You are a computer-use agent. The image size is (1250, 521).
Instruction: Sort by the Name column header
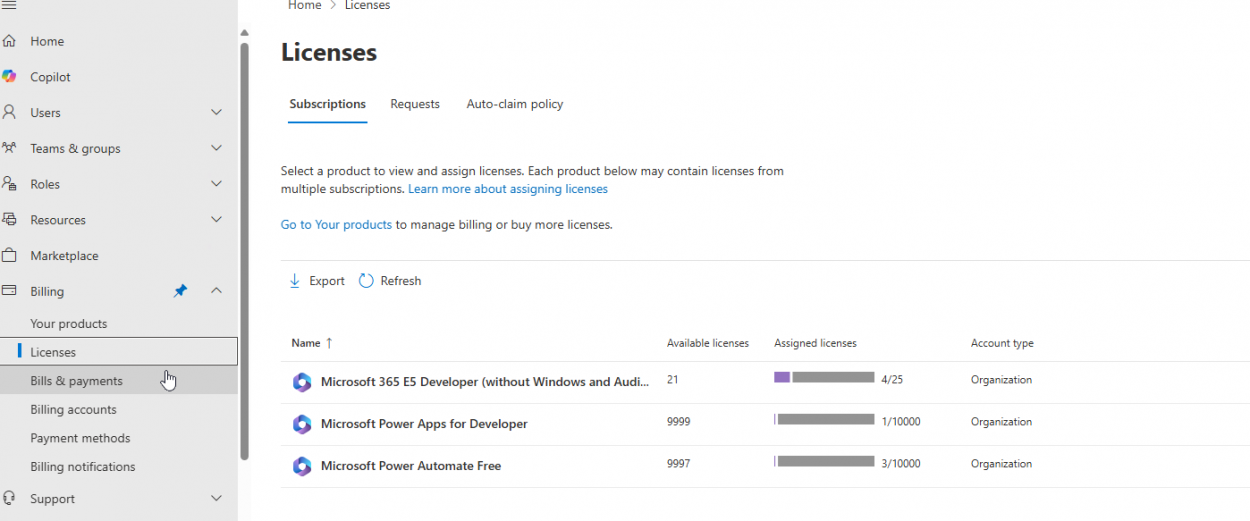pos(306,343)
